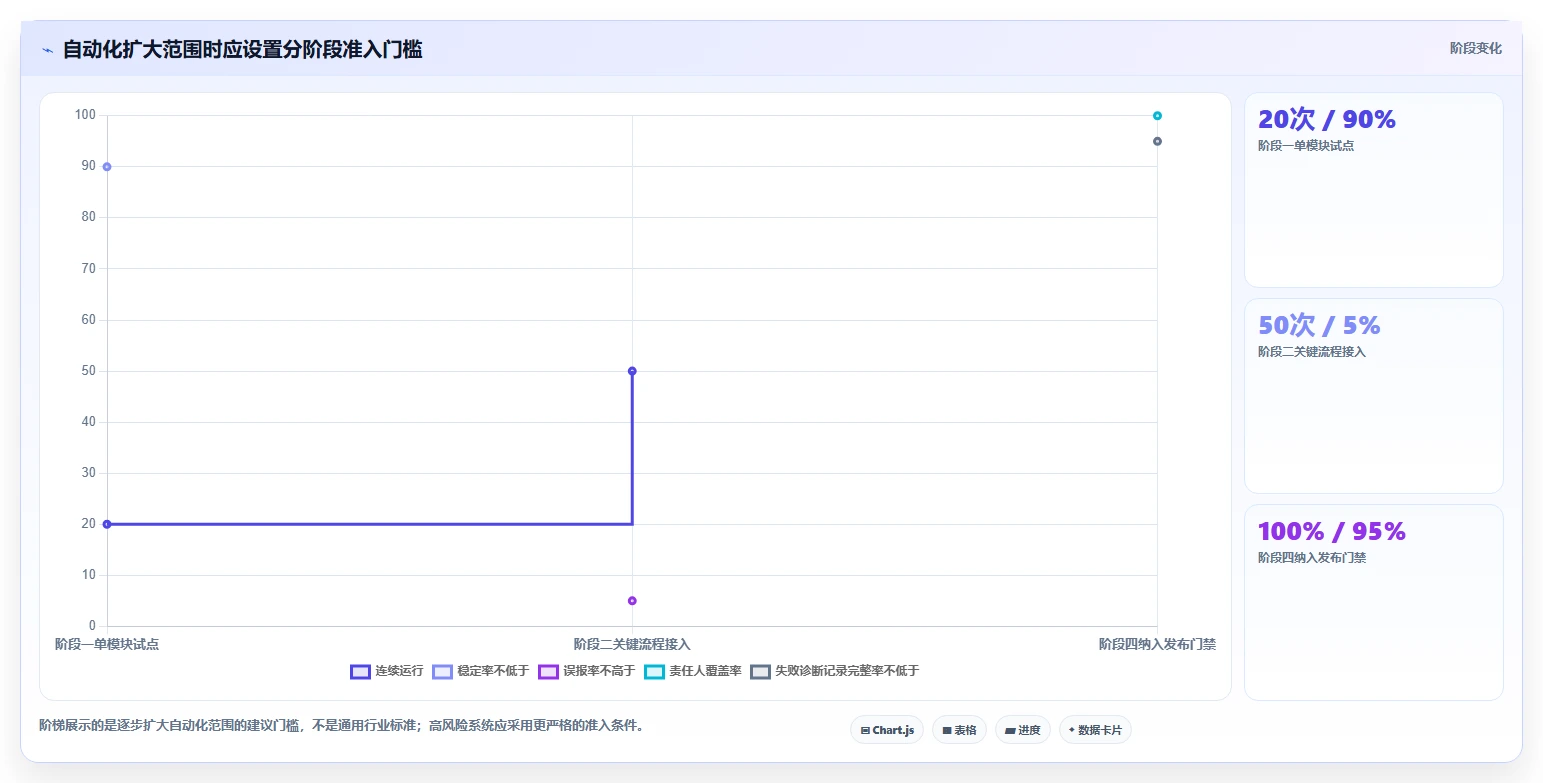Click the 进度 tag button
Screen dimensions: 1543x783
1022,730
